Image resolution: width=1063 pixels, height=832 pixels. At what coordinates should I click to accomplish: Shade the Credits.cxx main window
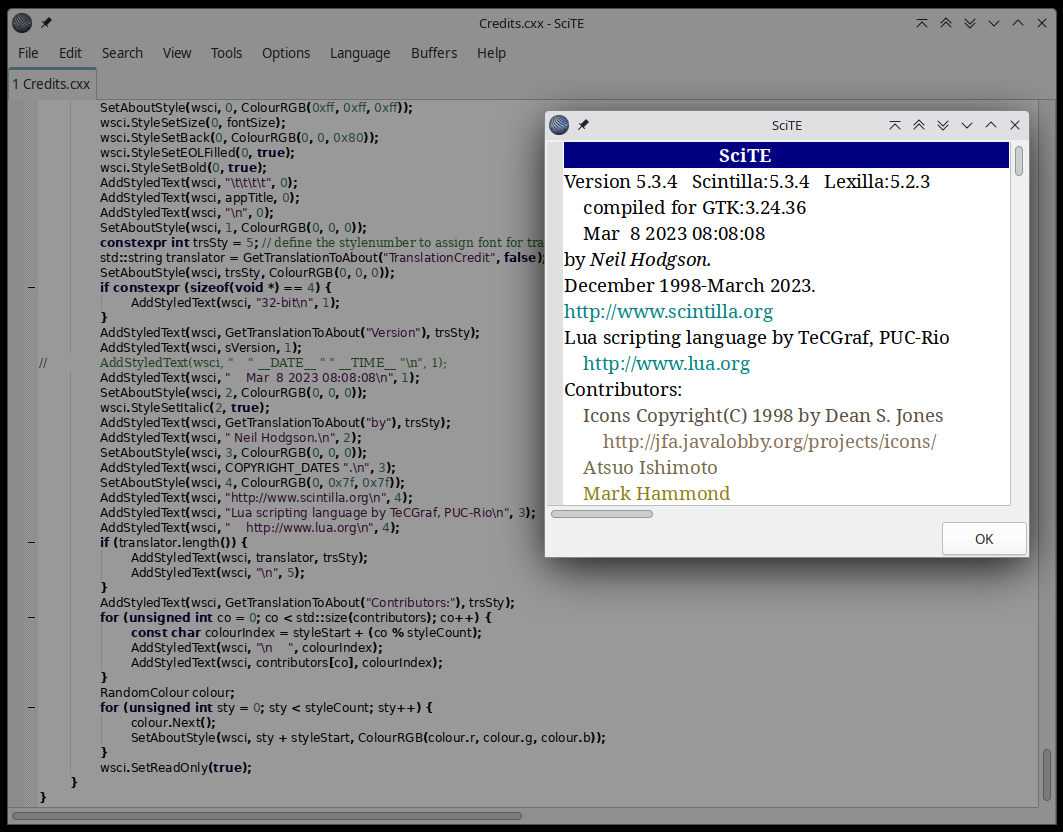tap(921, 23)
